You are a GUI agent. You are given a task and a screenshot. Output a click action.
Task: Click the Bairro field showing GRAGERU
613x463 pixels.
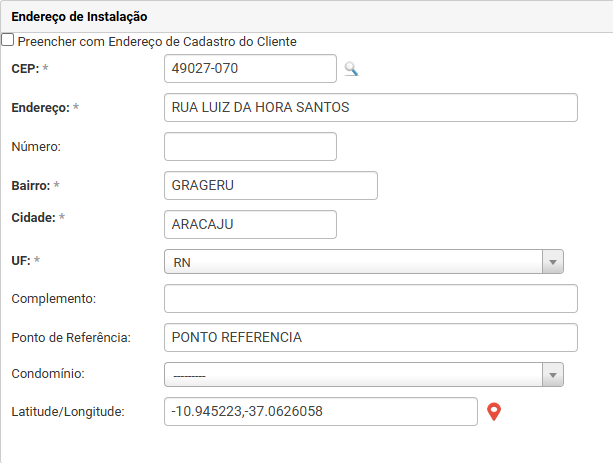270,186
